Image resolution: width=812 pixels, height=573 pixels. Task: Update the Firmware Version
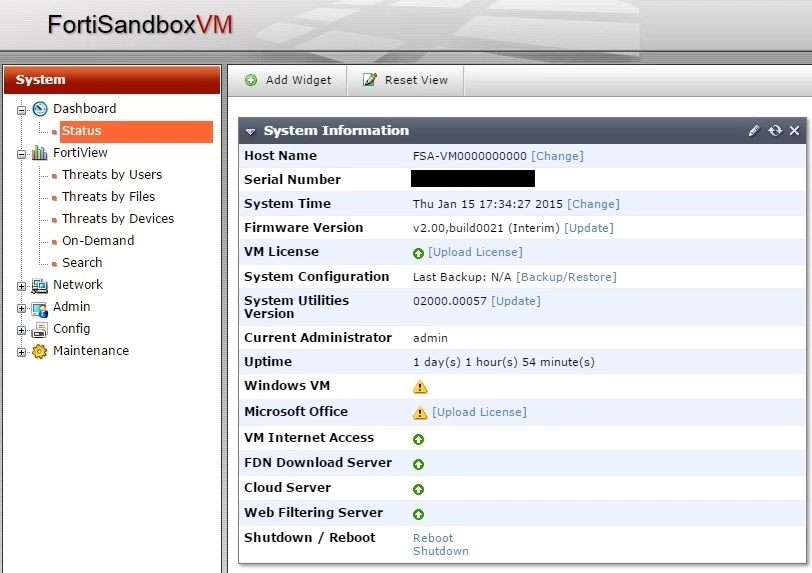pos(589,228)
